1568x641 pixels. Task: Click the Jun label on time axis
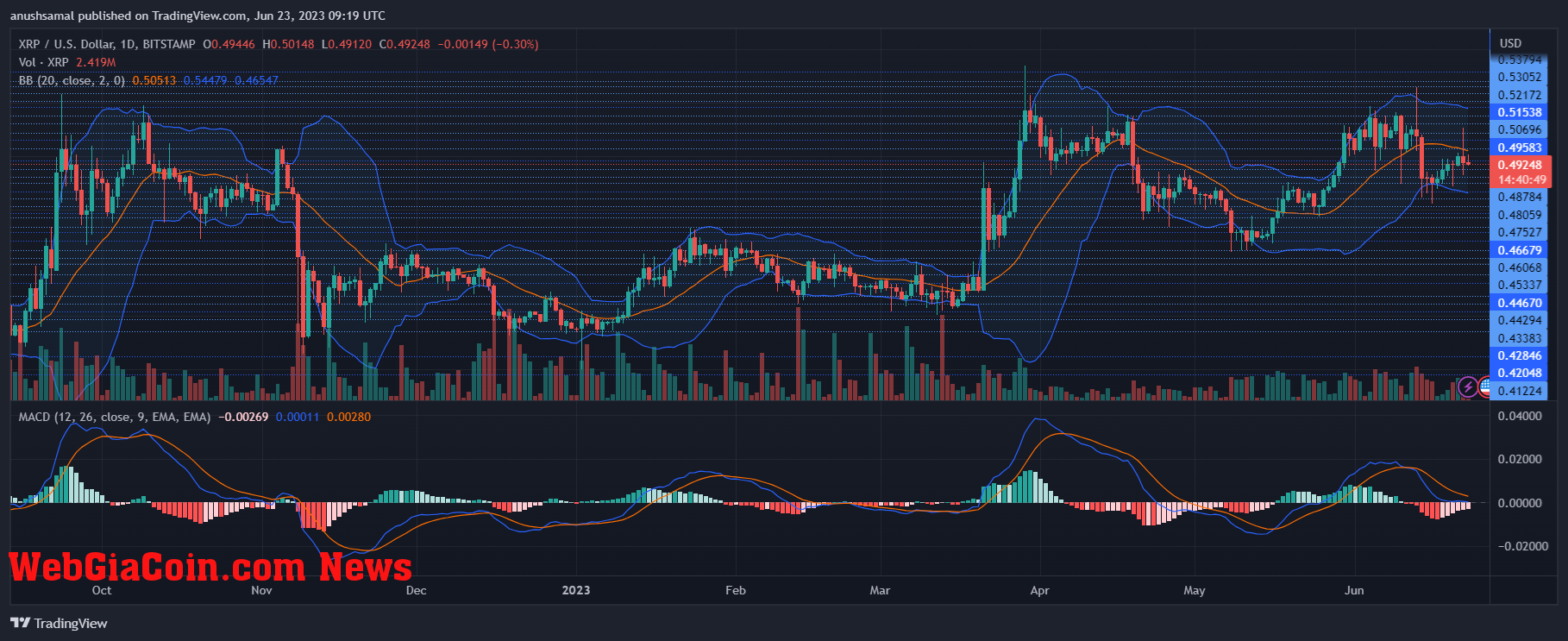[1354, 590]
